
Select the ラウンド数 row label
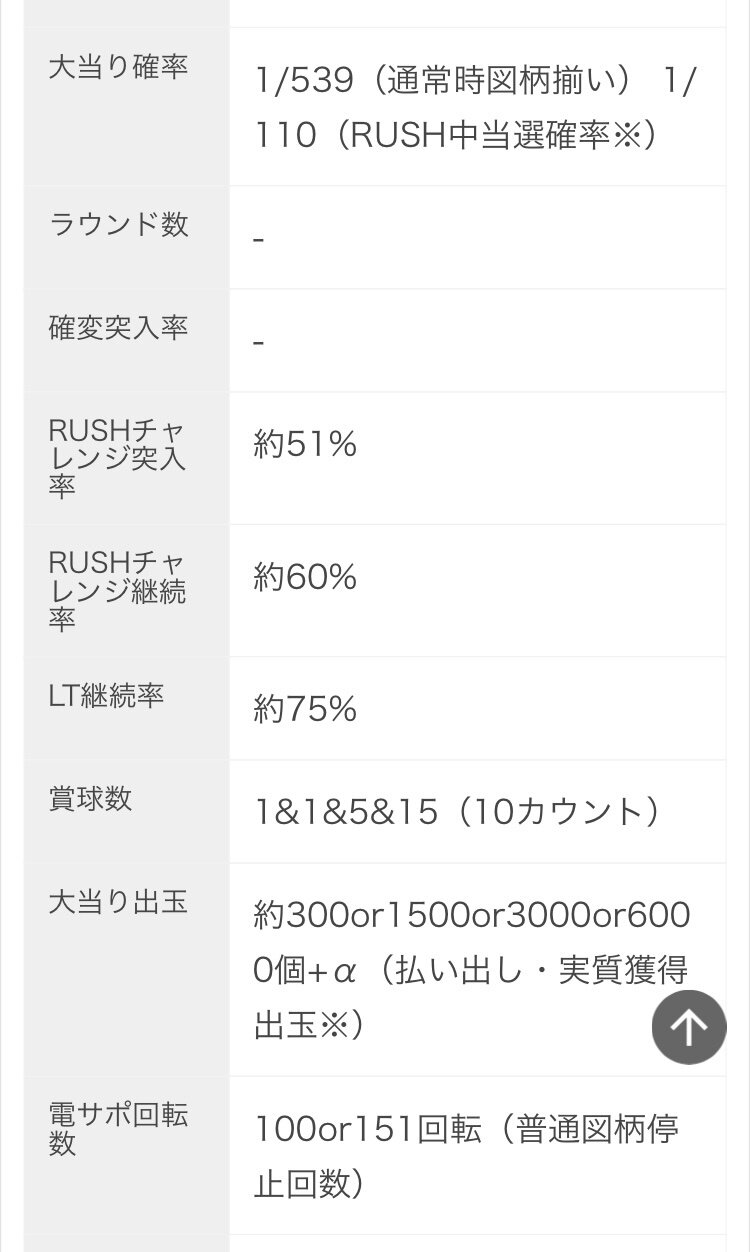pos(118,224)
